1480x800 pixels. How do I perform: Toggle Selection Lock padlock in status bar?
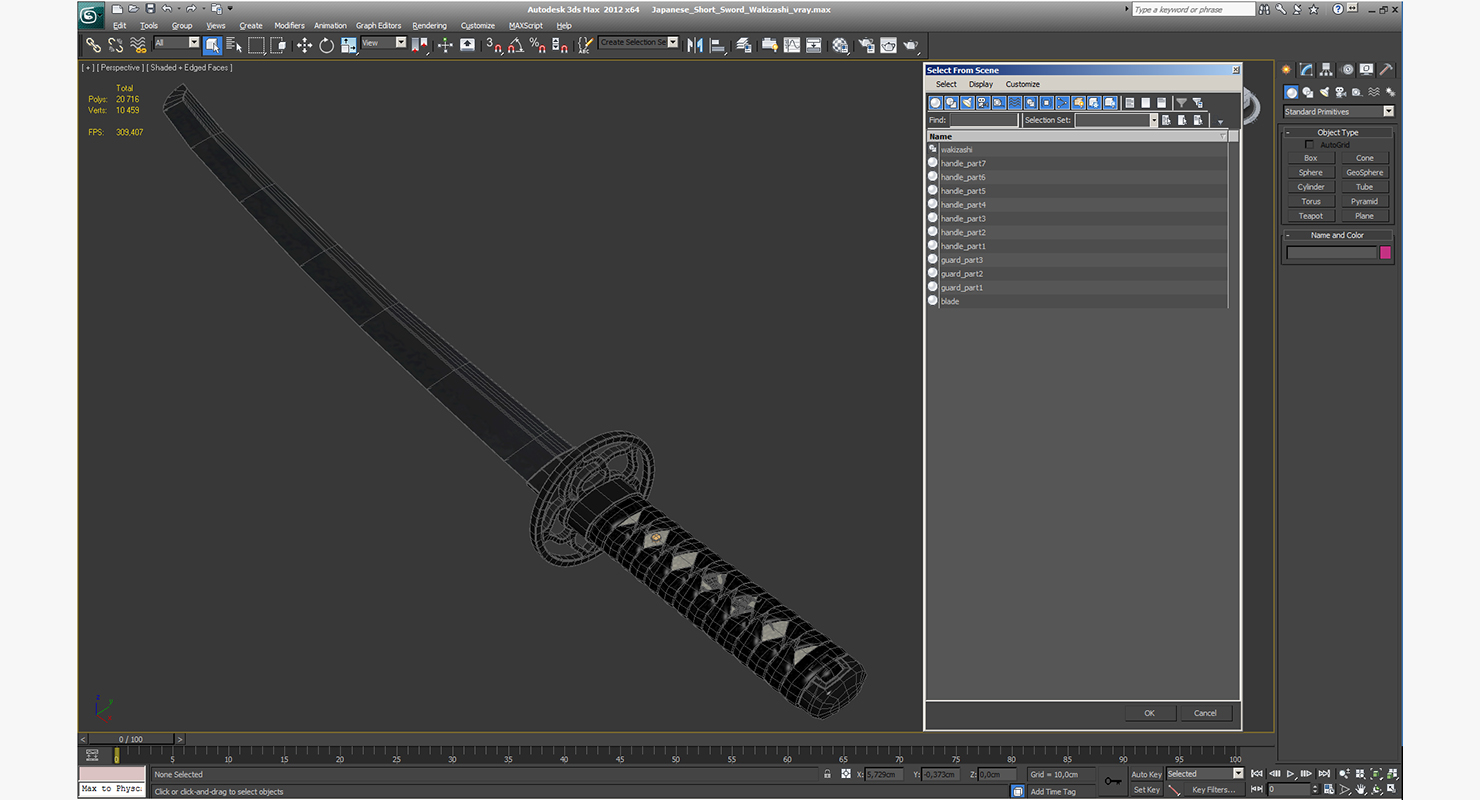[827, 774]
